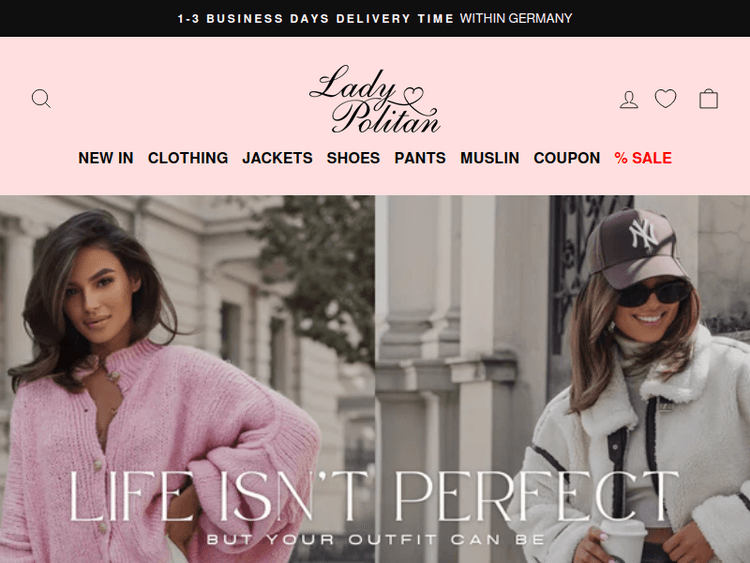Open the account profile icon
Screen dimensions: 750x563
coord(629,99)
